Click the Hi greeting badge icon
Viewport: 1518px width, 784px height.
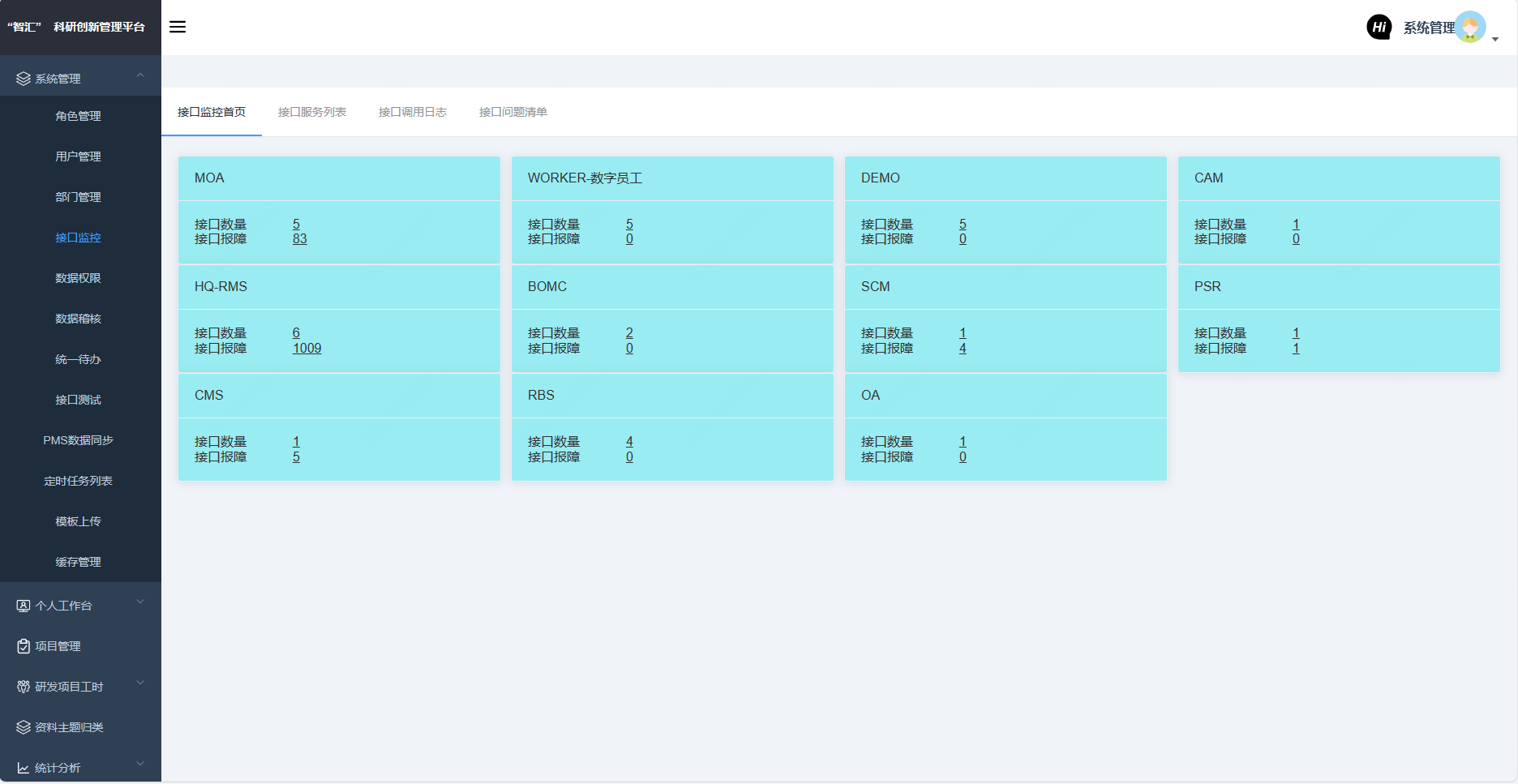[1379, 27]
